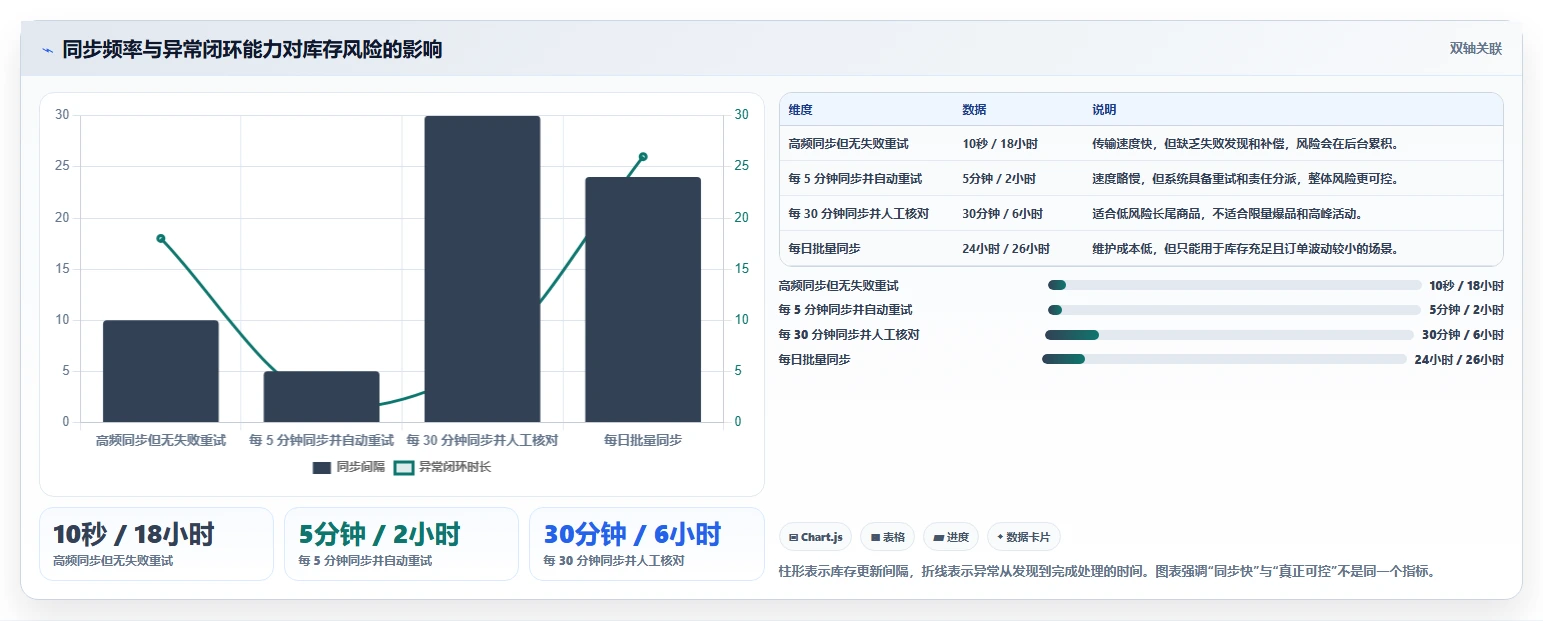Click table row name 高频同步但无失败重试
Screen dimensions: 1543x621
point(848,144)
